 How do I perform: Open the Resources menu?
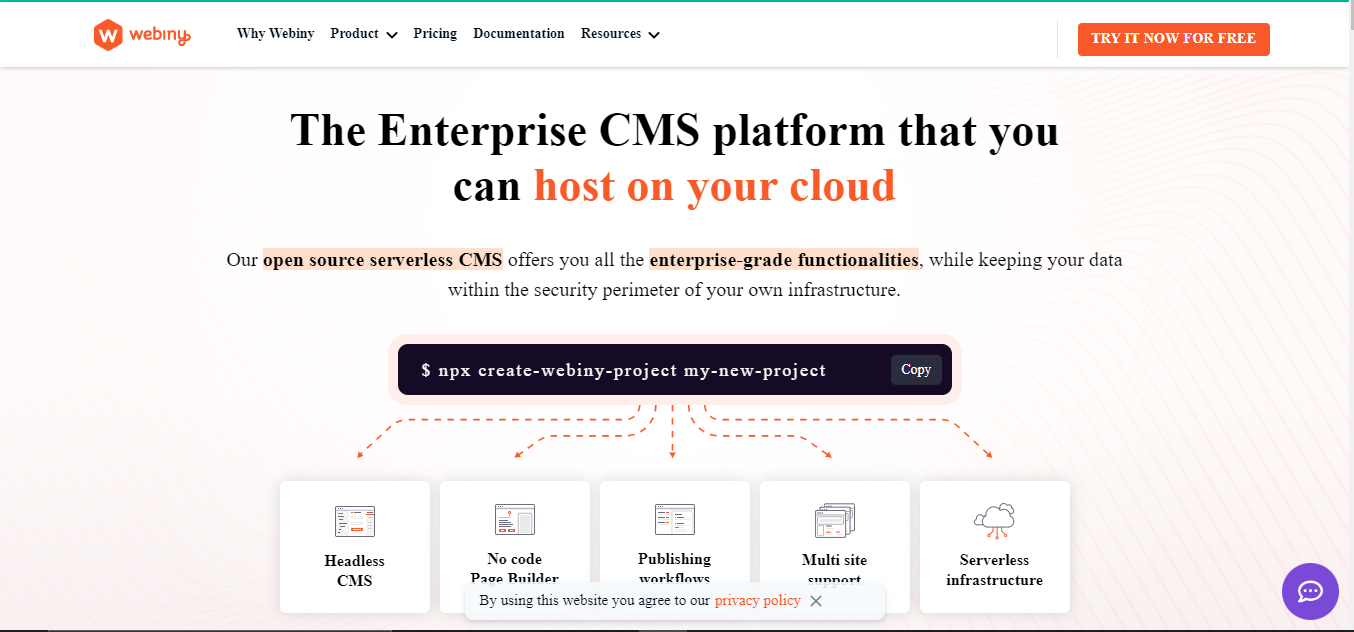click(x=611, y=34)
